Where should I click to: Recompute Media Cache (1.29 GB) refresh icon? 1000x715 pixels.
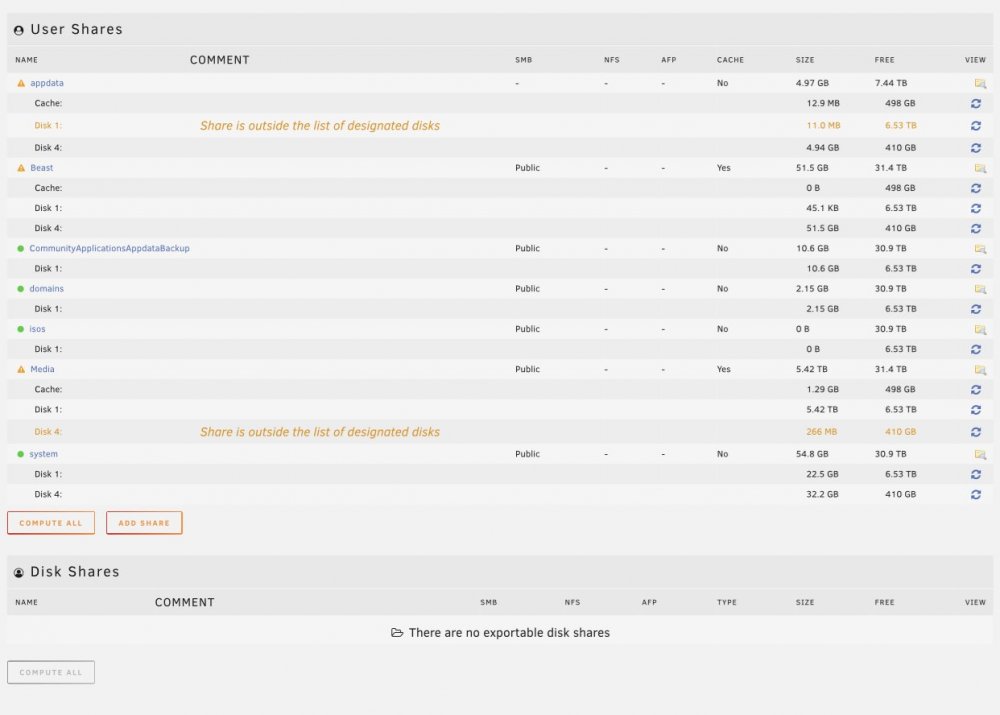click(976, 390)
